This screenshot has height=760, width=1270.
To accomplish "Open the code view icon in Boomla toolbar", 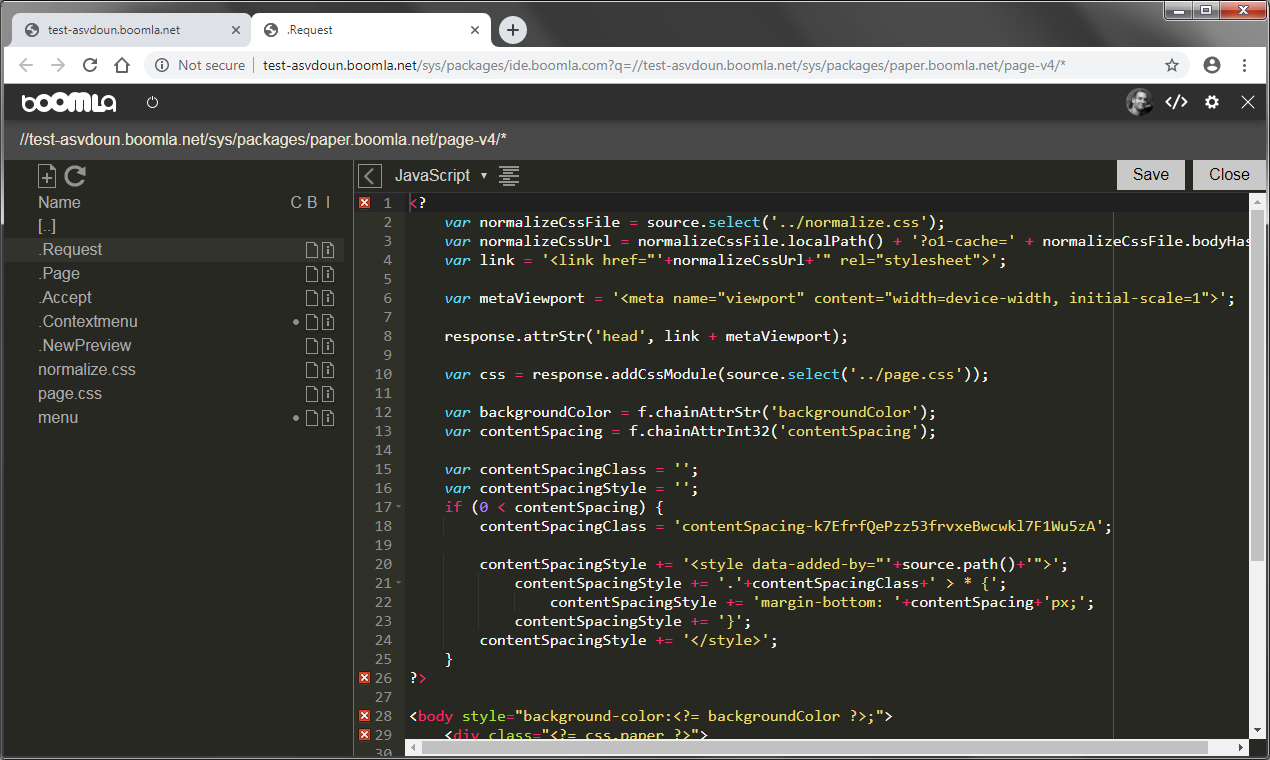I will pyautogui.click(x=1177, y=102).
